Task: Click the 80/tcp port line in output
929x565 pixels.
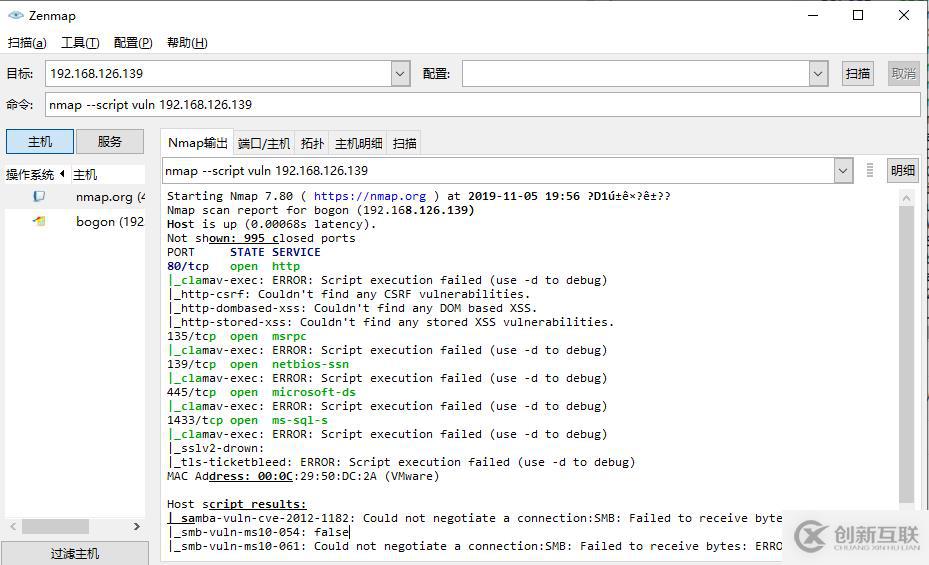Action: point(233,266)
